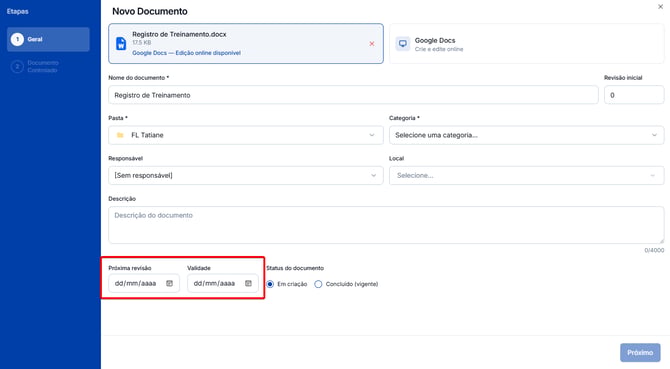Viewport: 670px width, 369px height.
Task: Click the Google Docs monitor icon
Action: [x=403, y=44]
